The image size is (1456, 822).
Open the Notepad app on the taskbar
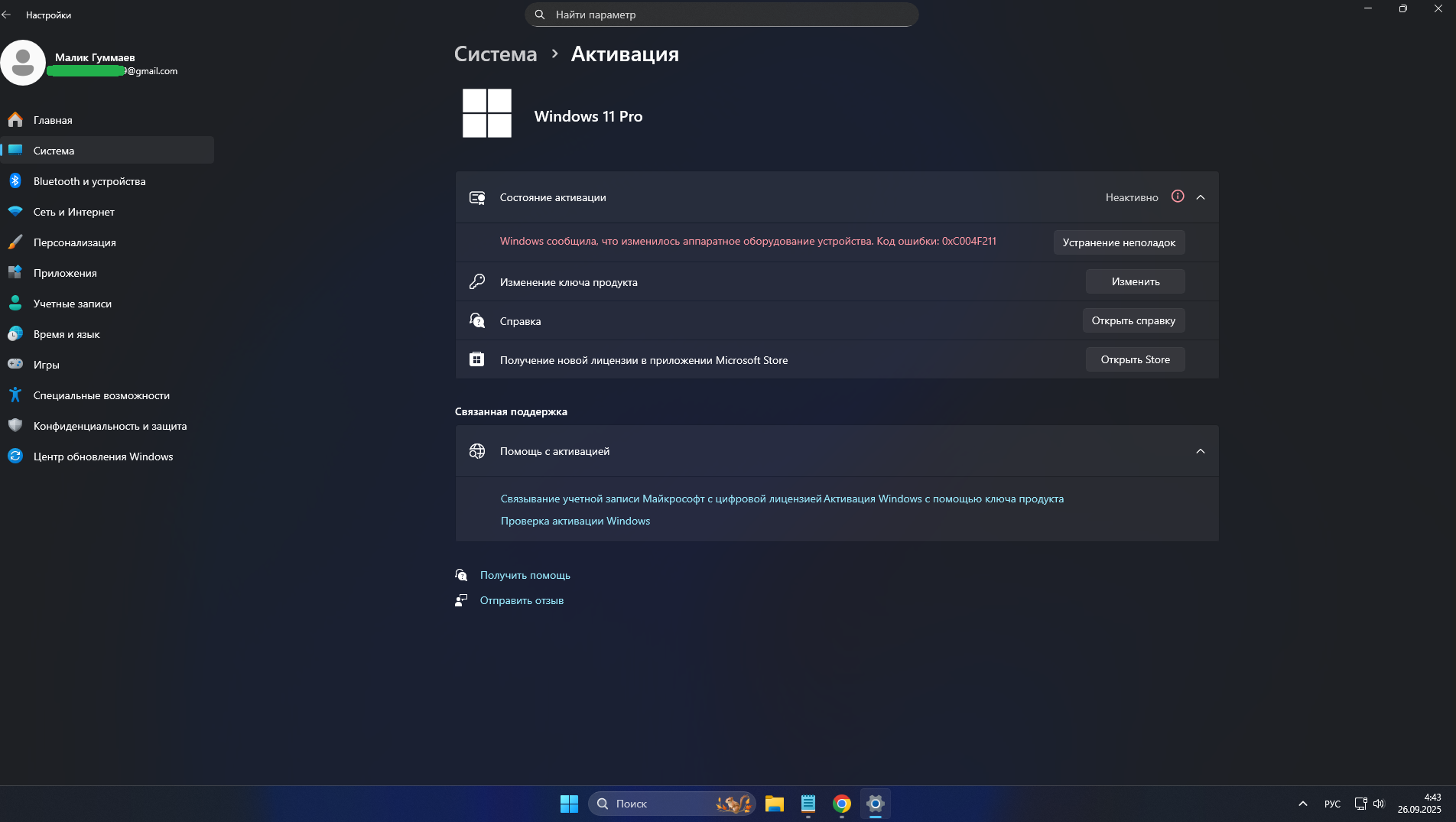pos(808,804)
